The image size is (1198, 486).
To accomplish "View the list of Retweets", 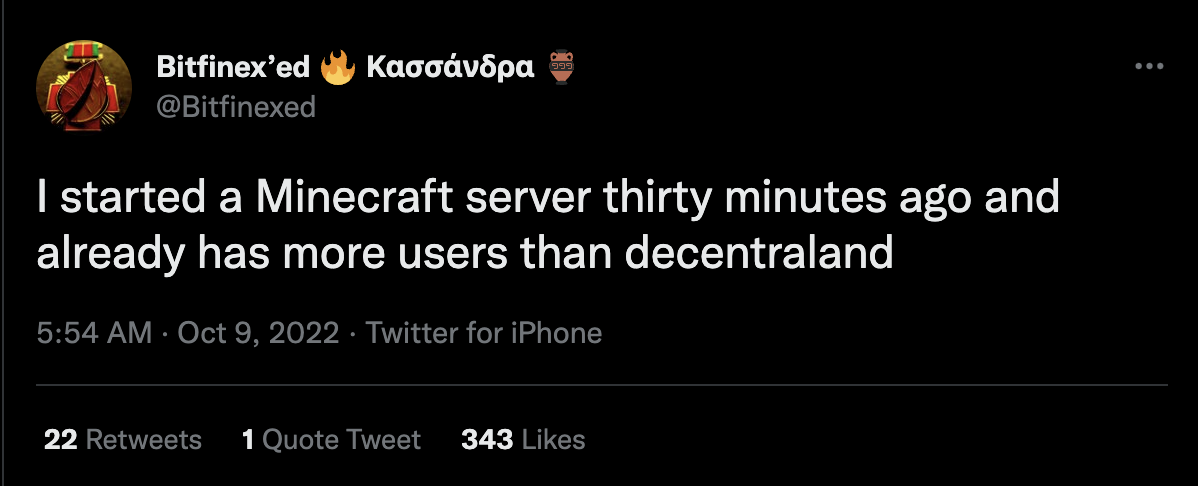I will click(x=144, y=439).
